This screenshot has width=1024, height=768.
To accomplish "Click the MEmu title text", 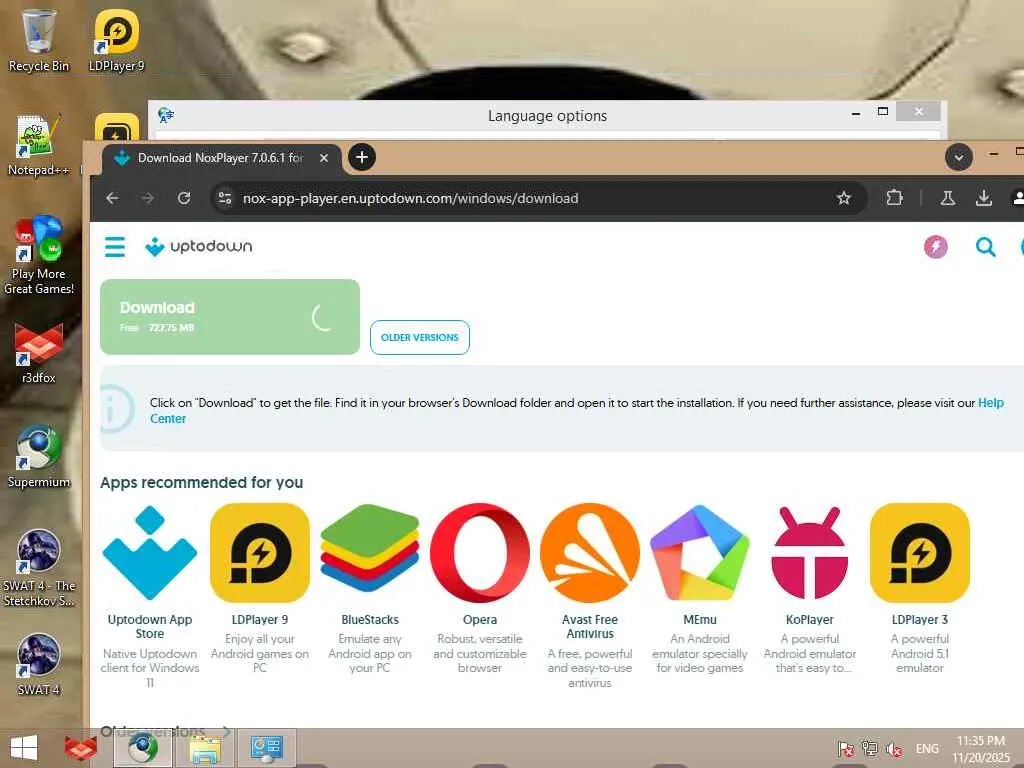I will tap(700, 620).
